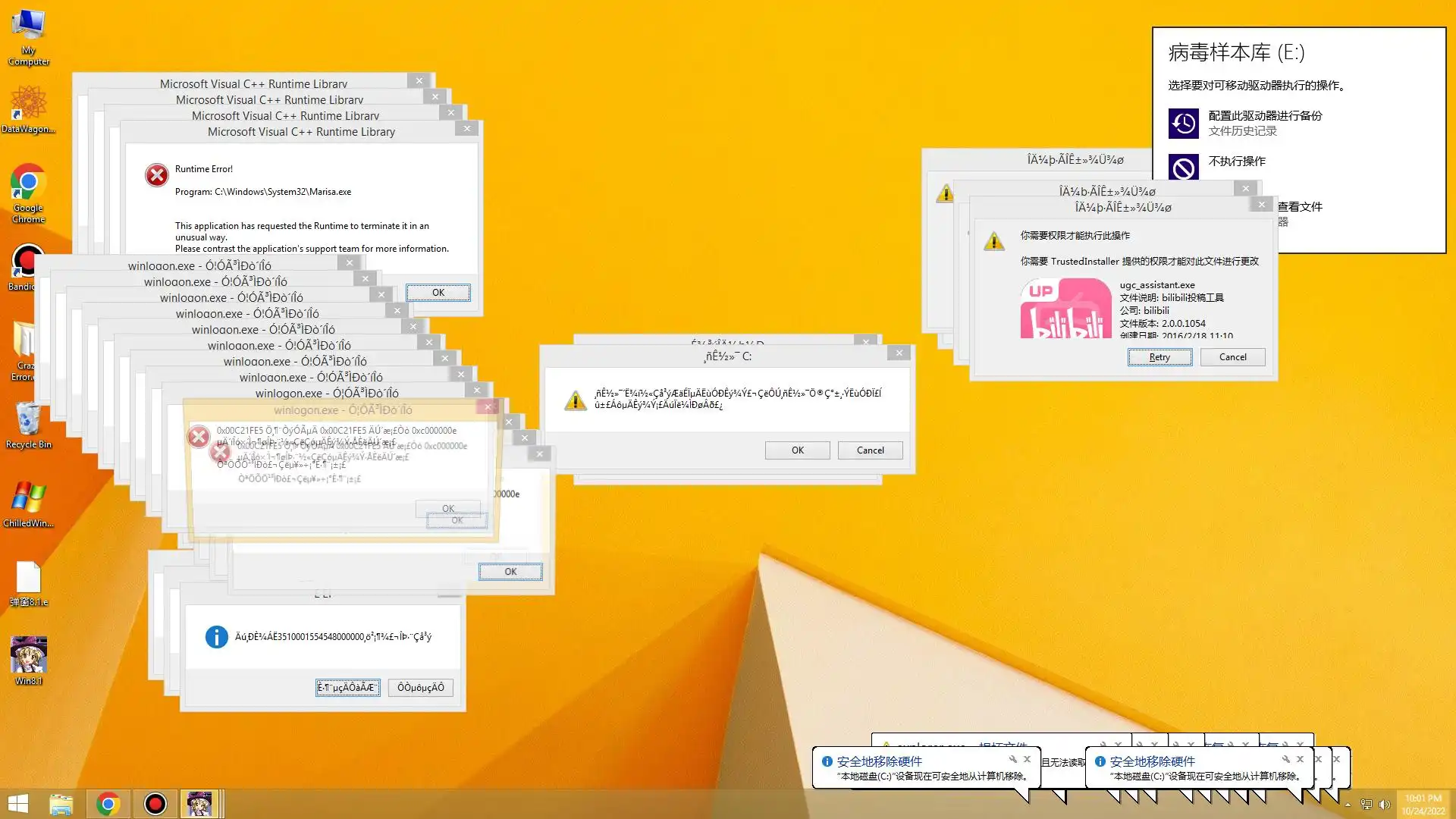The image size is (1456, 819).
Task: Click the Windows Start button
Action: (18, 804)
